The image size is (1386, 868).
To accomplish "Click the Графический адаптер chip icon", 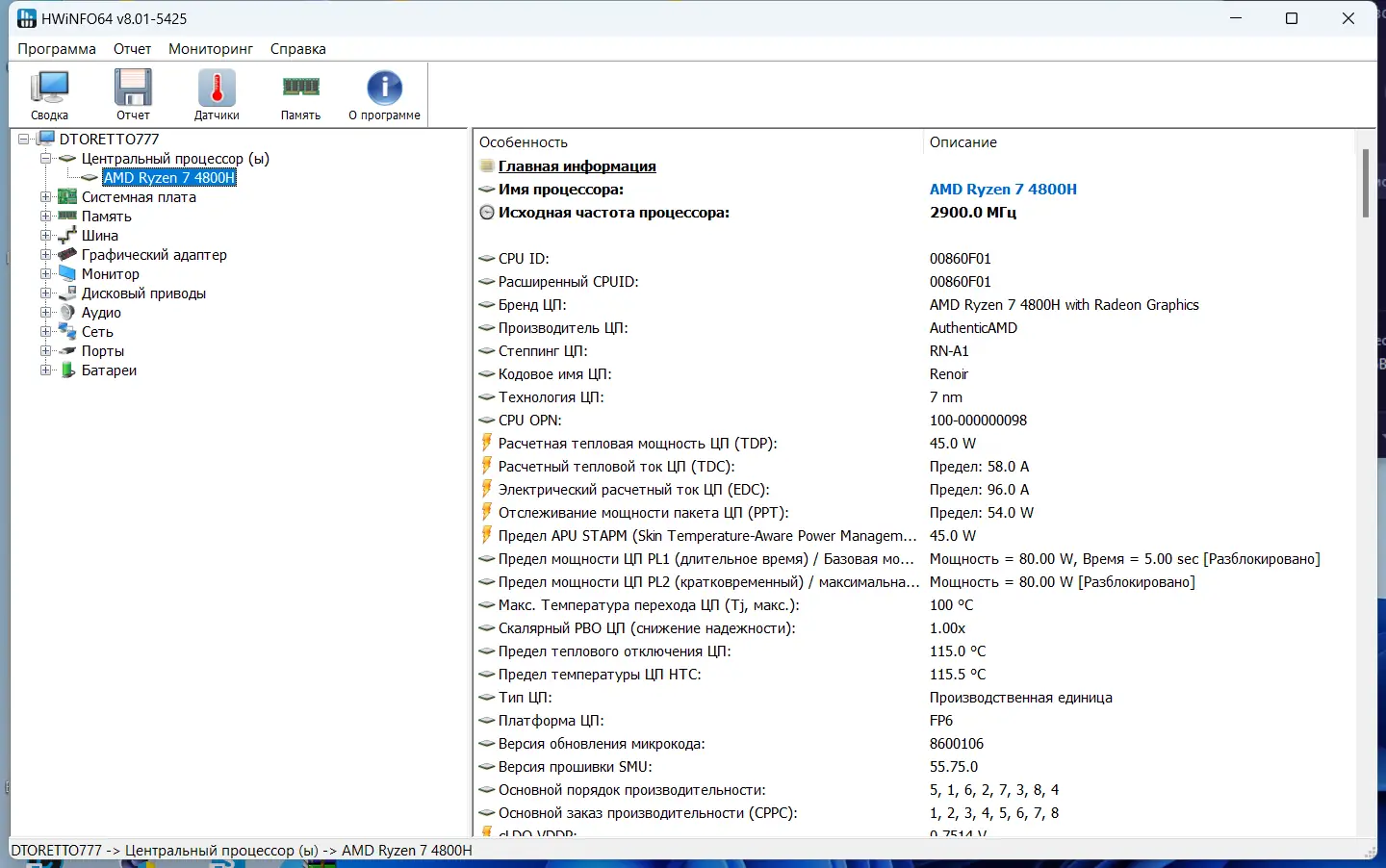I will tap(67, 254).
